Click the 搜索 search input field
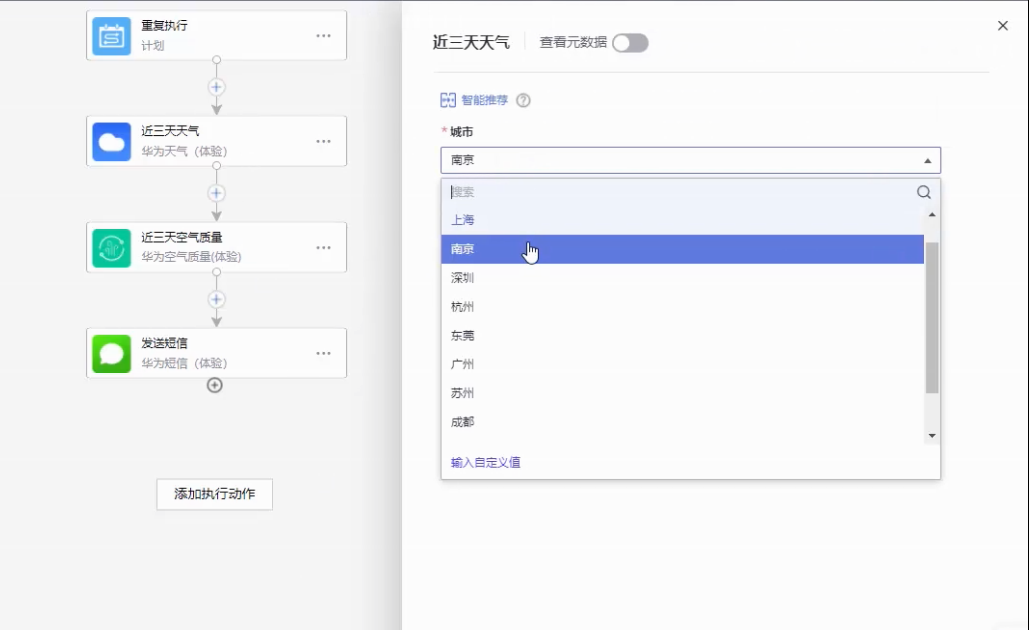Image resolution: width=1029 pixels, height=630 pixels. [x=680, y=192]
